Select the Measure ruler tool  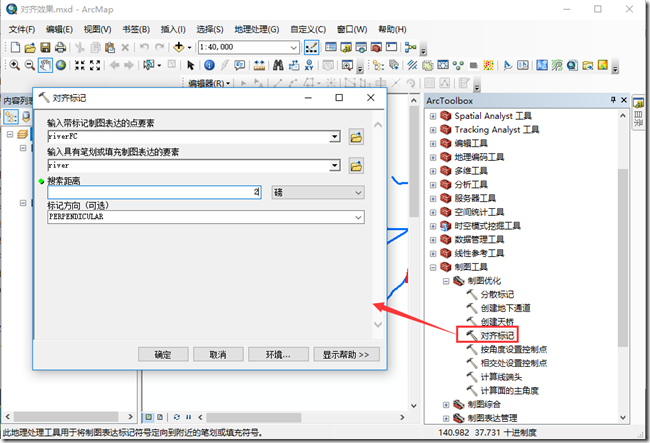coord(260,65)
